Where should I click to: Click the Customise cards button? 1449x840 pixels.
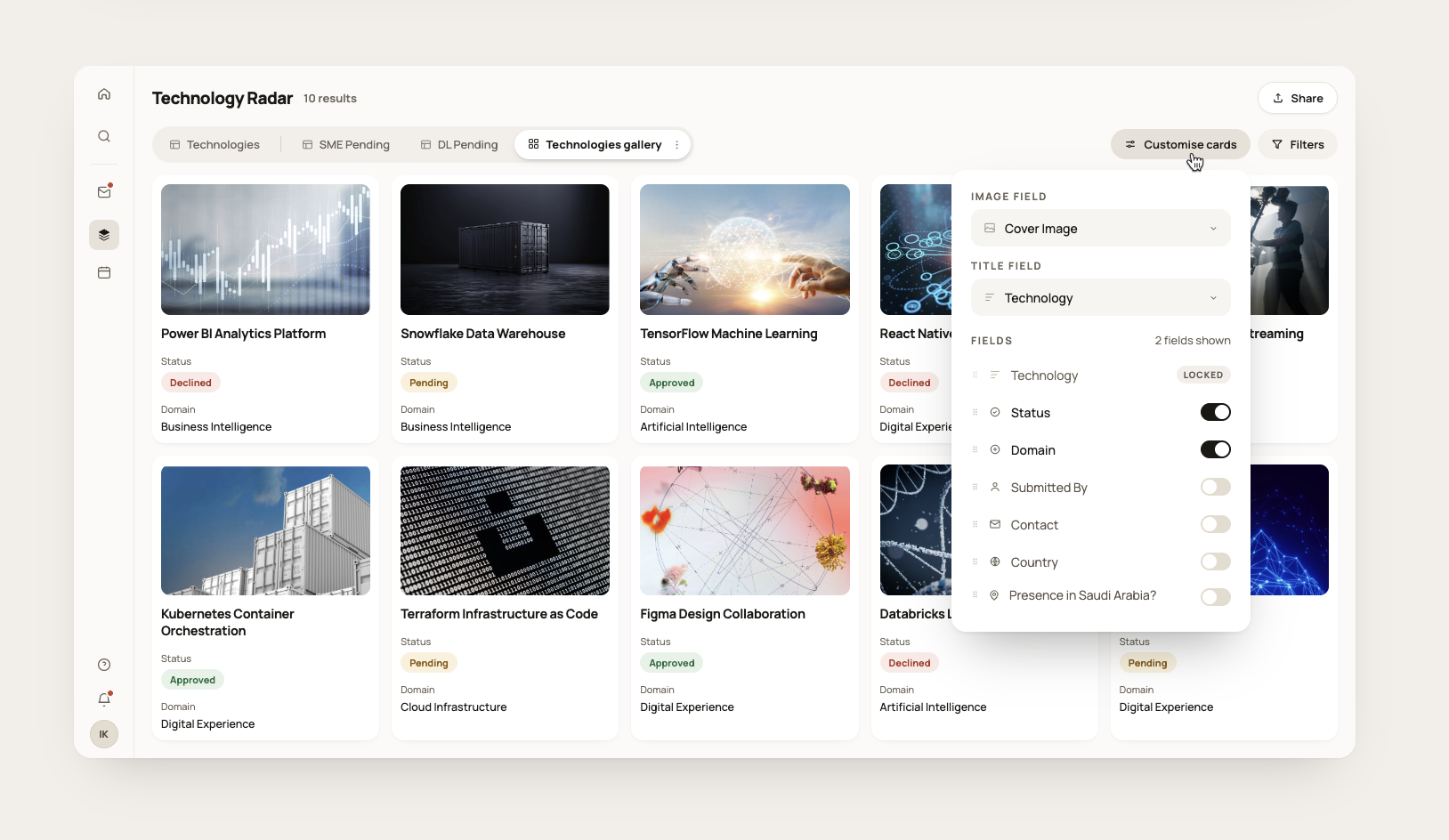tap(1180, 144)
